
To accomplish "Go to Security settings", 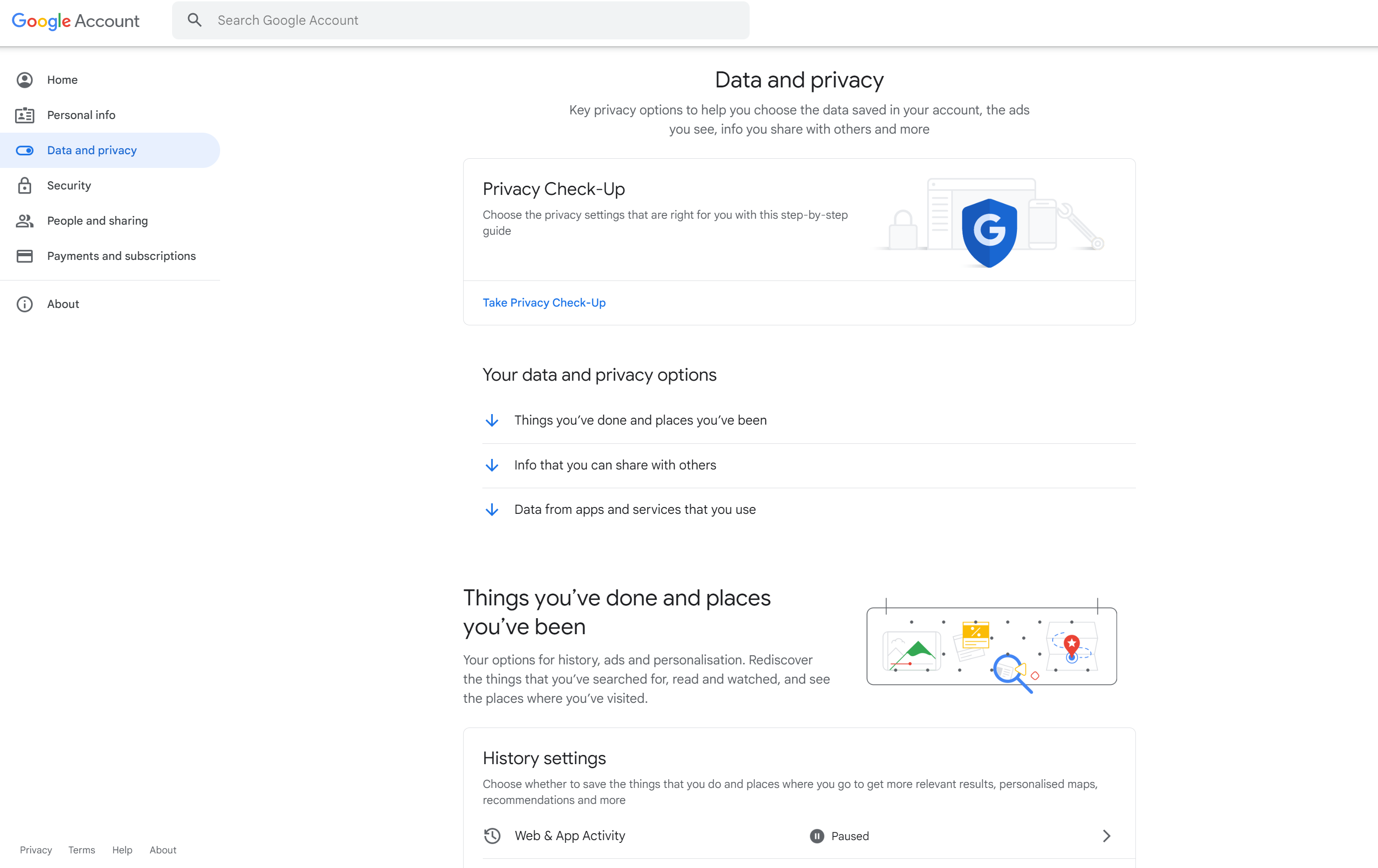I will (110, 185).
